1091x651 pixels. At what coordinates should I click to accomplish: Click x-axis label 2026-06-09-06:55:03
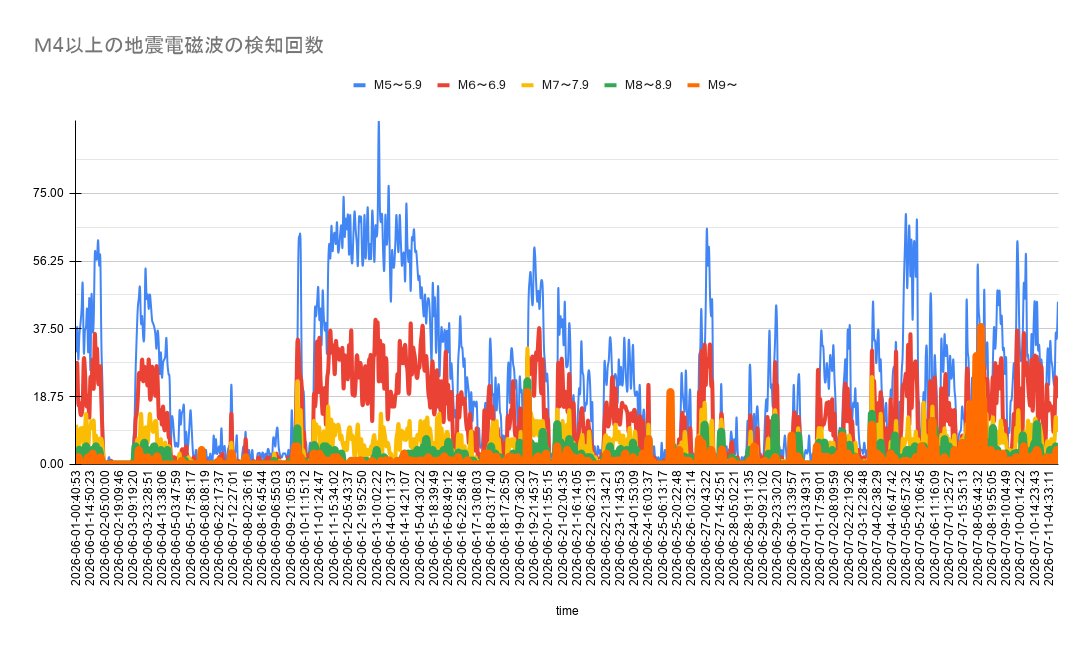click(x=276, y=528)
